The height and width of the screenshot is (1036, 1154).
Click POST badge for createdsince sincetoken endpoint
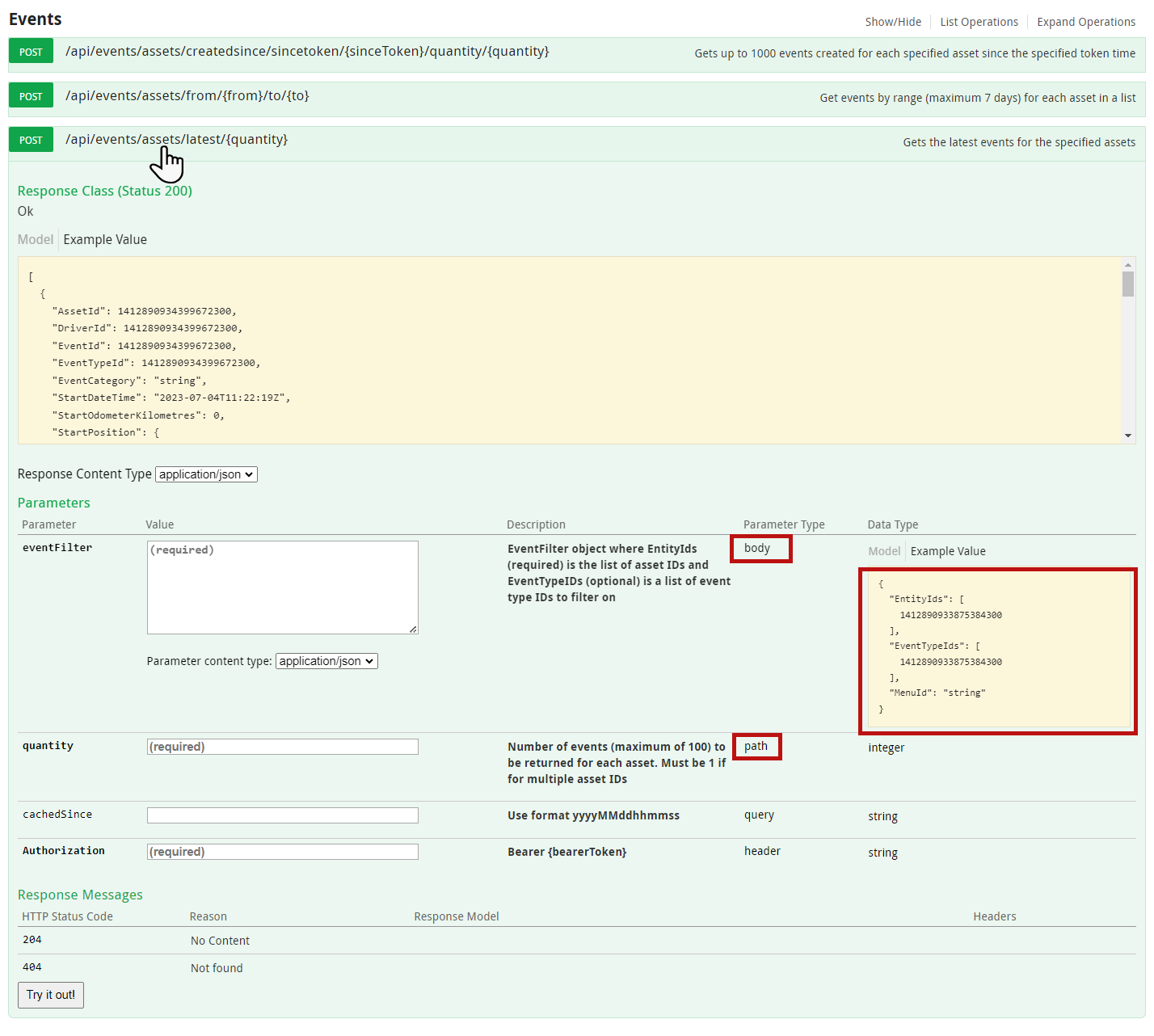tap(31, 52)
